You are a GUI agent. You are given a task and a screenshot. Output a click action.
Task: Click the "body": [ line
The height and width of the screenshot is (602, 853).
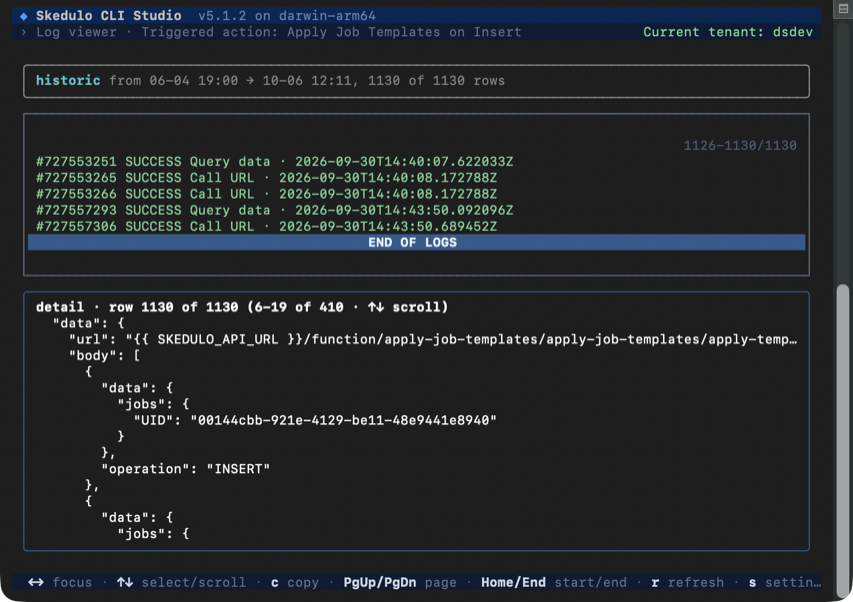104,356
